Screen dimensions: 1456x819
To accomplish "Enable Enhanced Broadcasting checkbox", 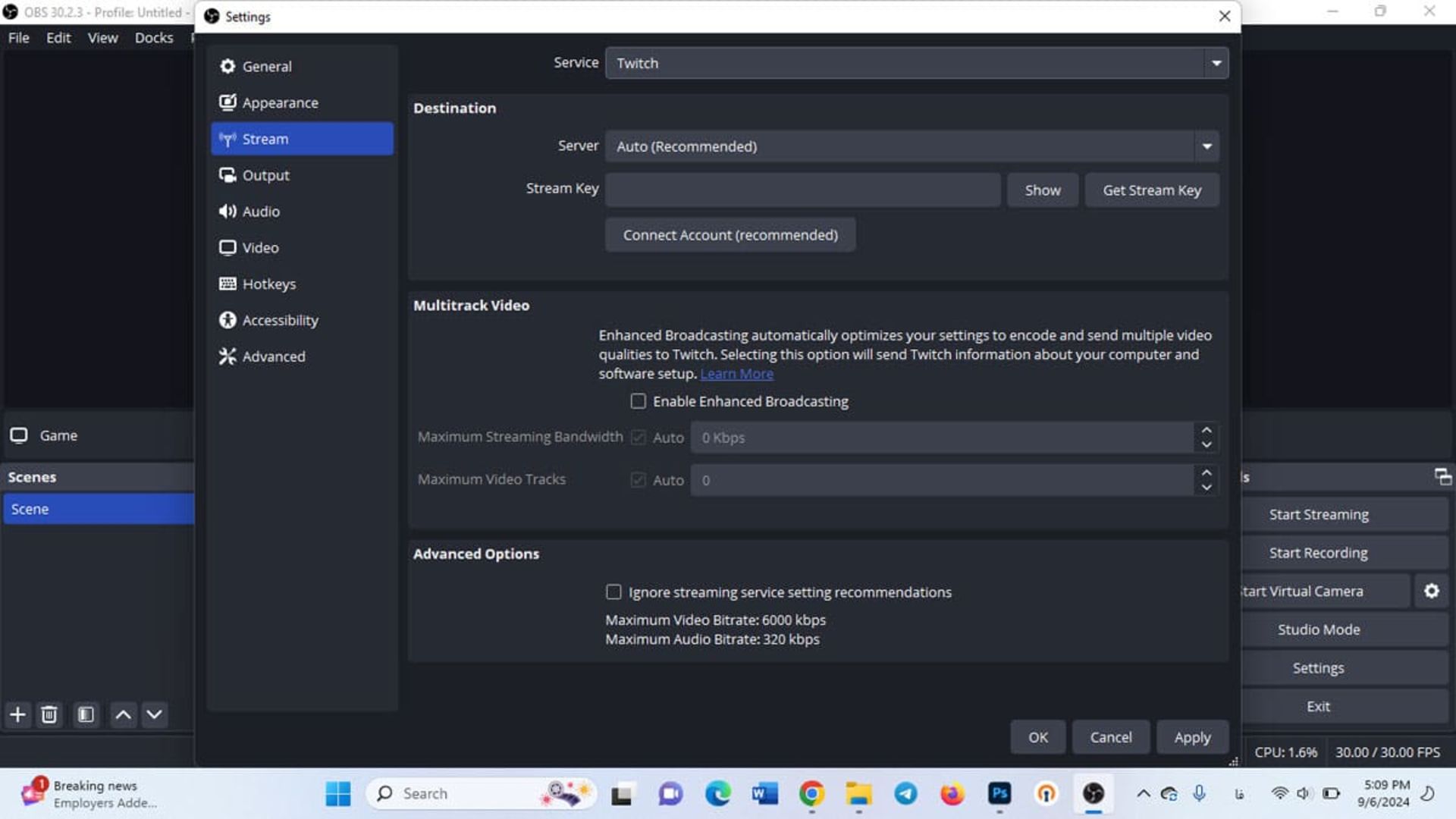I will pos(639,401).
